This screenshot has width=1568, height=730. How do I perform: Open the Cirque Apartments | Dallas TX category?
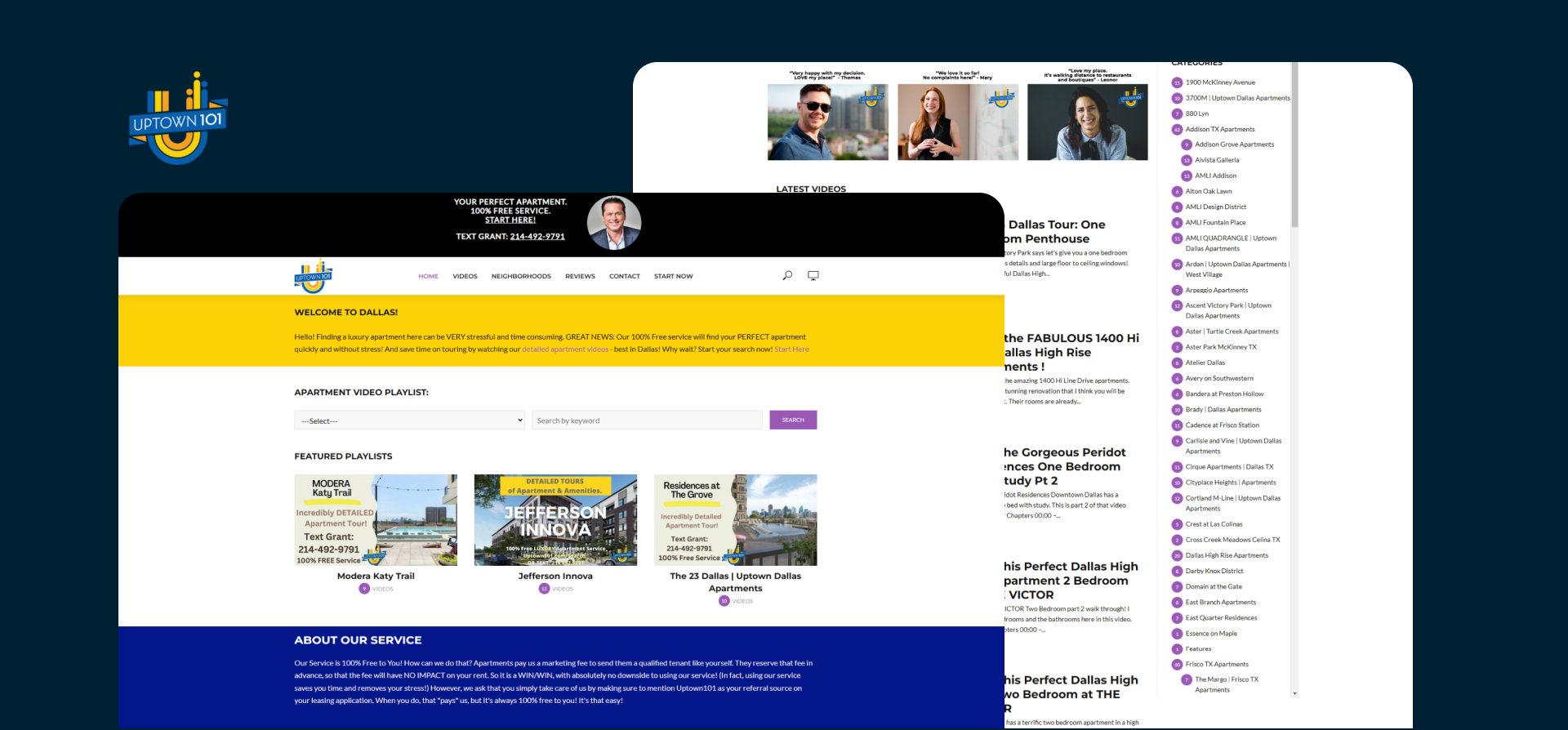point(1230,467)
